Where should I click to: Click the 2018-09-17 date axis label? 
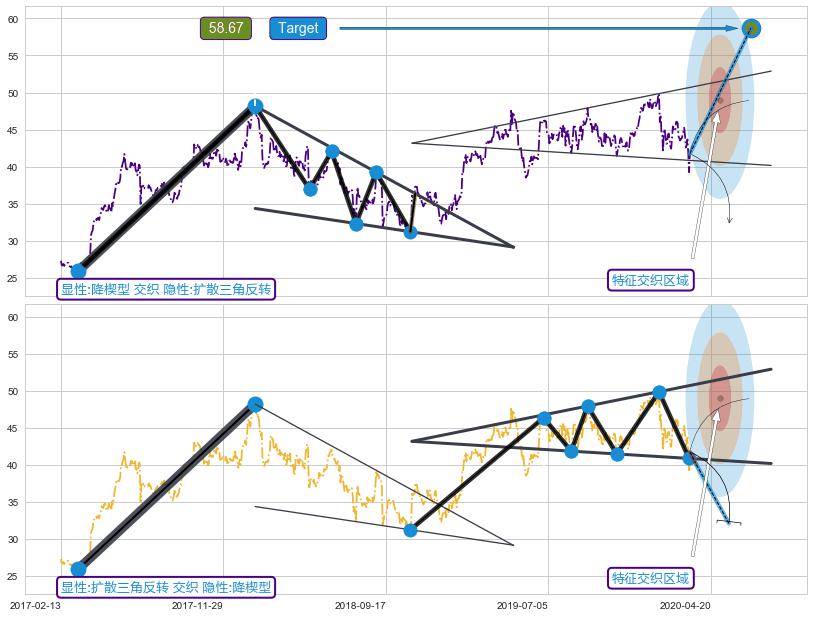[360, 605]
